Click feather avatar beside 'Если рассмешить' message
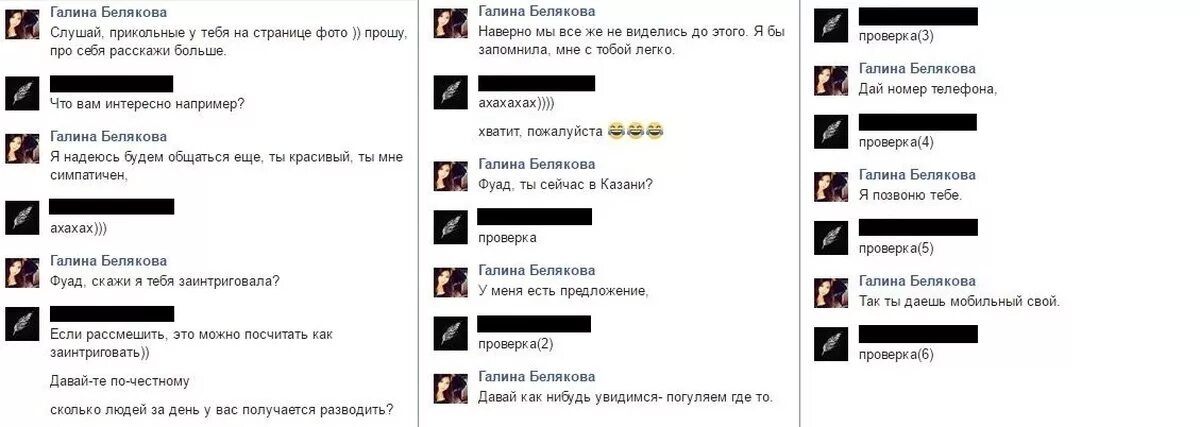 point(23,323)
